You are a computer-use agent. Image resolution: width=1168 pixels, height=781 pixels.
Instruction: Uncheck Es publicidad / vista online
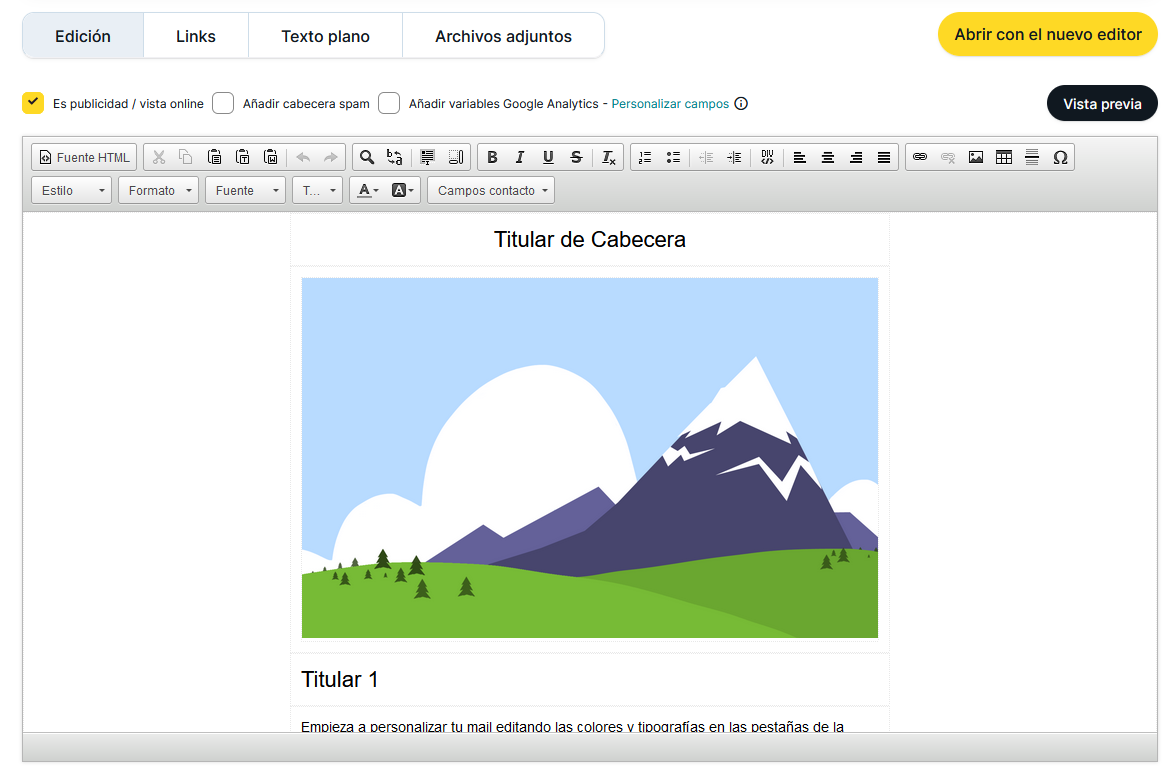coord(33,103)
